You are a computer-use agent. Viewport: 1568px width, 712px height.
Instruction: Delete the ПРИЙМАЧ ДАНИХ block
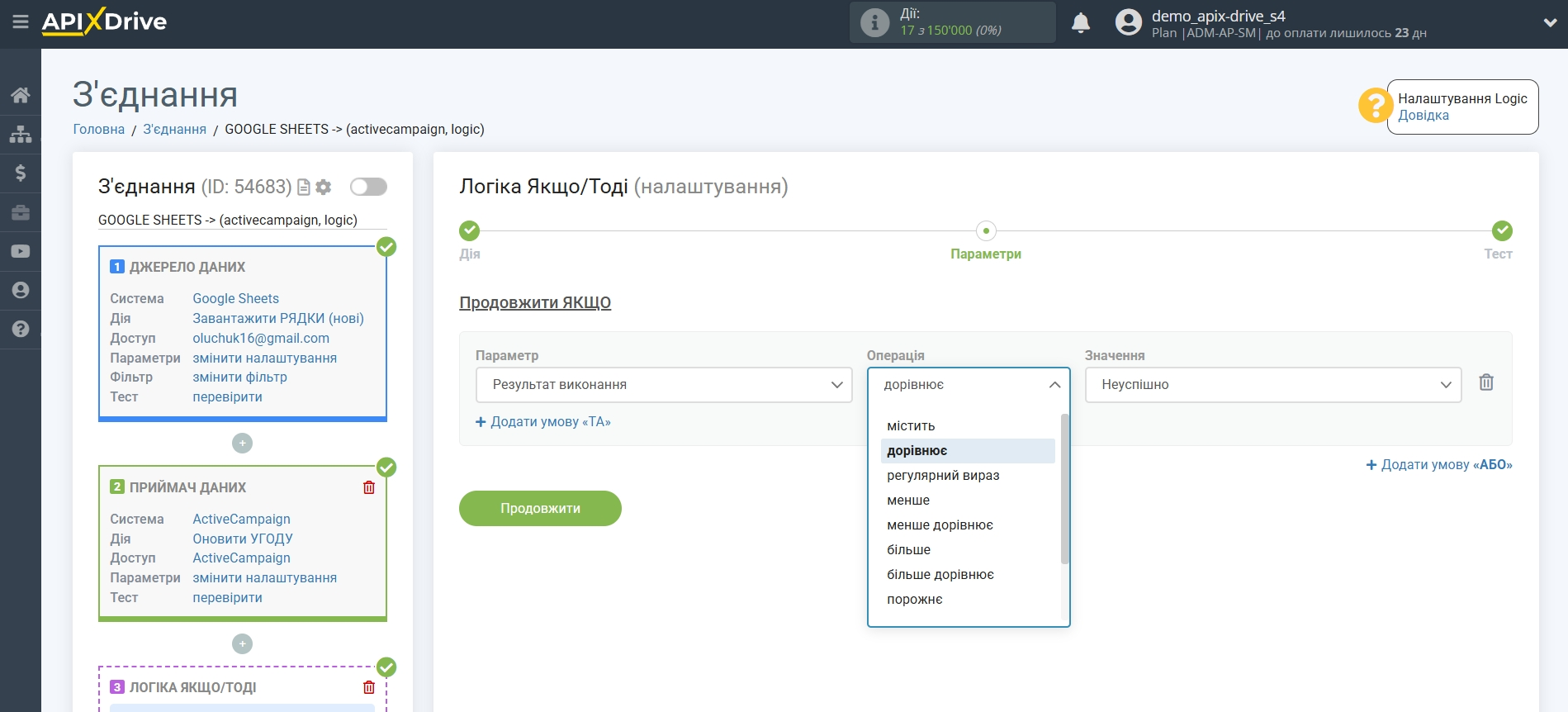(x=369, y=487)
